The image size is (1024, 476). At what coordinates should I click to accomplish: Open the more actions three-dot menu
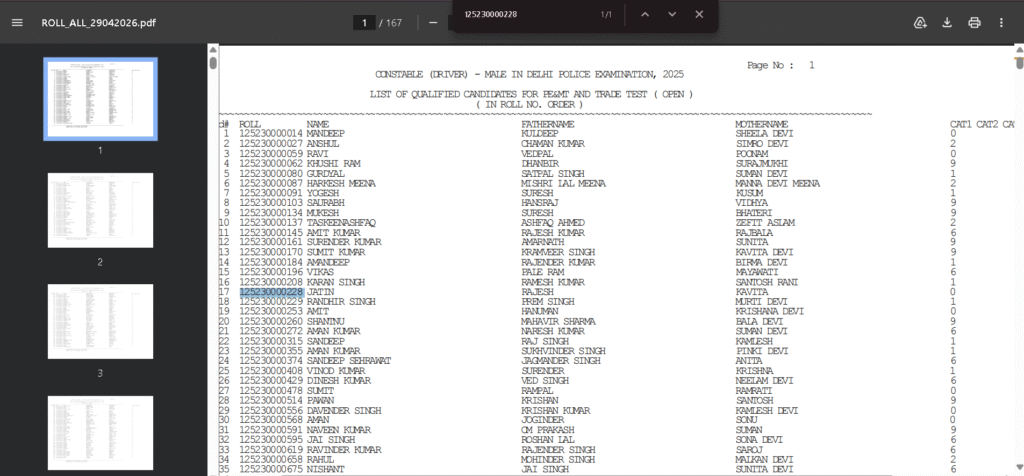[x=1001, y=22]
